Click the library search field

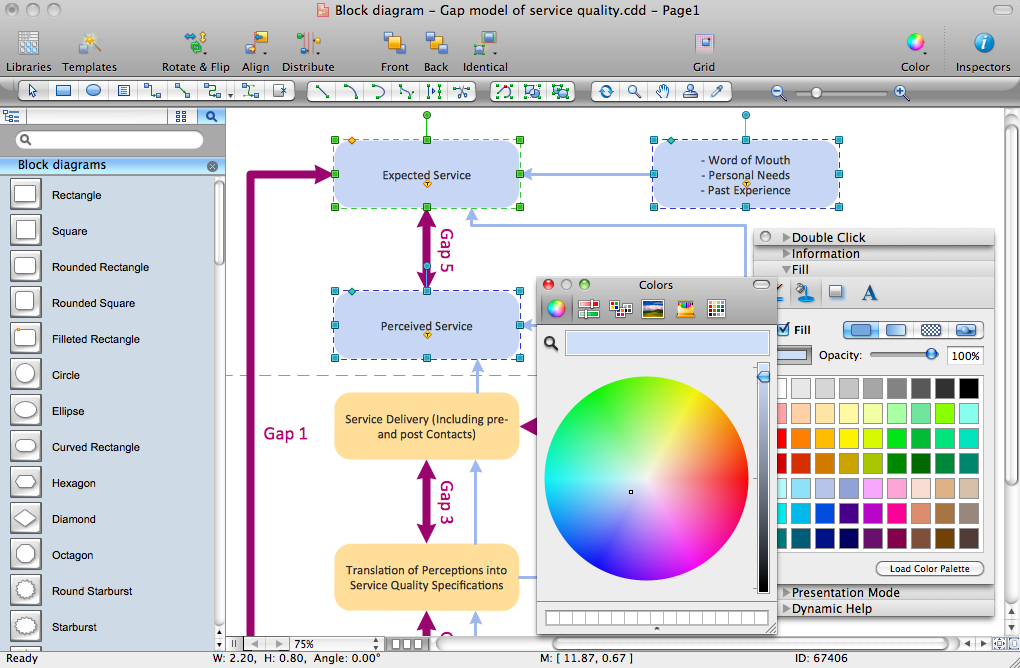(x=109, y=140)
